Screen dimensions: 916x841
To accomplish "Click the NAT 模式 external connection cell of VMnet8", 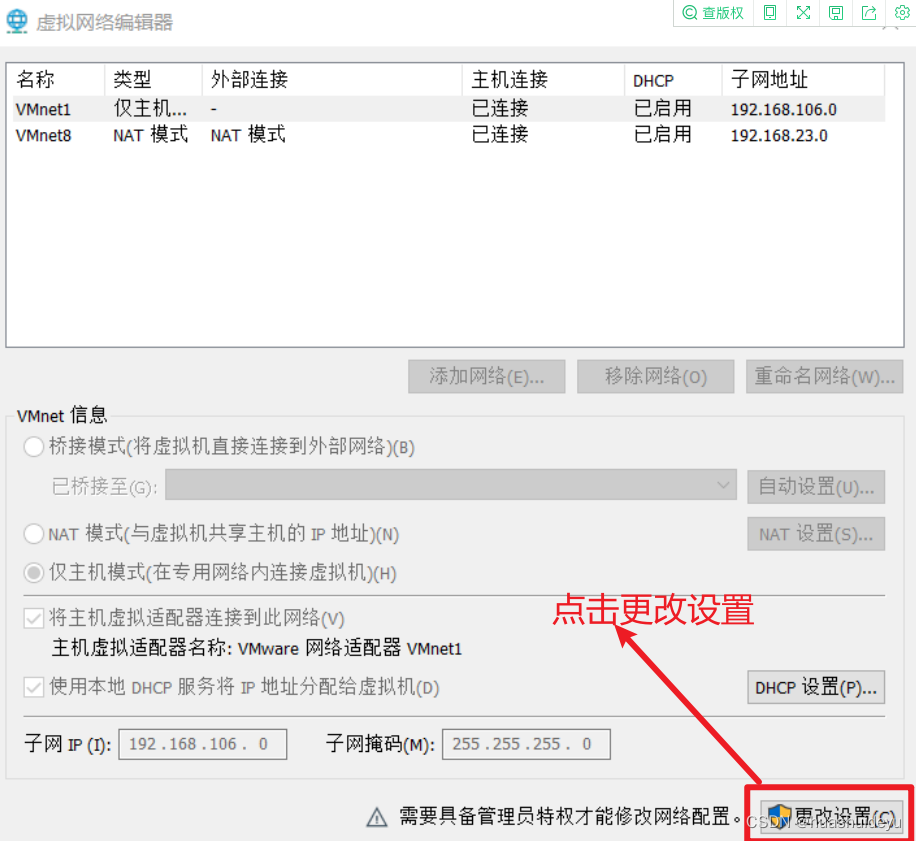I will (248, 135).
